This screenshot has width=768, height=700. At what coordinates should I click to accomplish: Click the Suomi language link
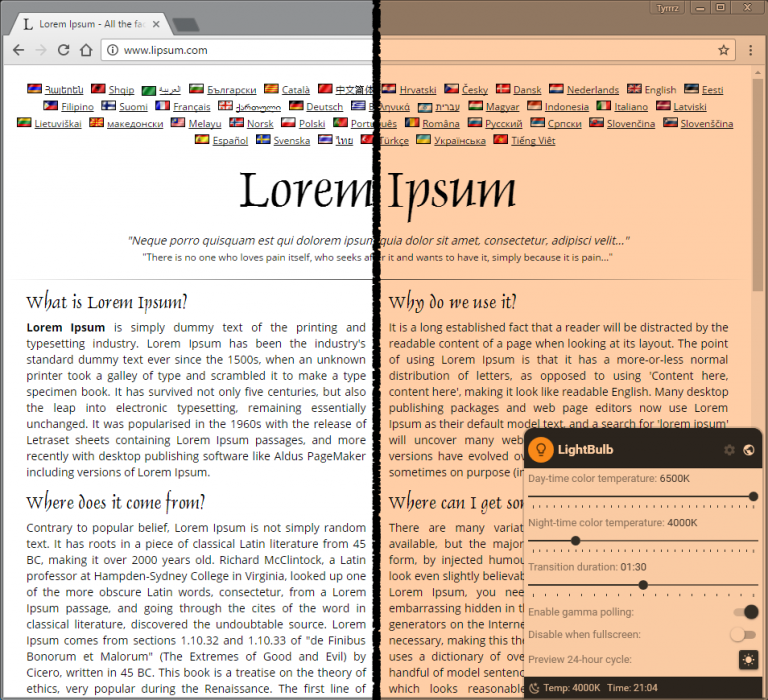pos(133,107)
